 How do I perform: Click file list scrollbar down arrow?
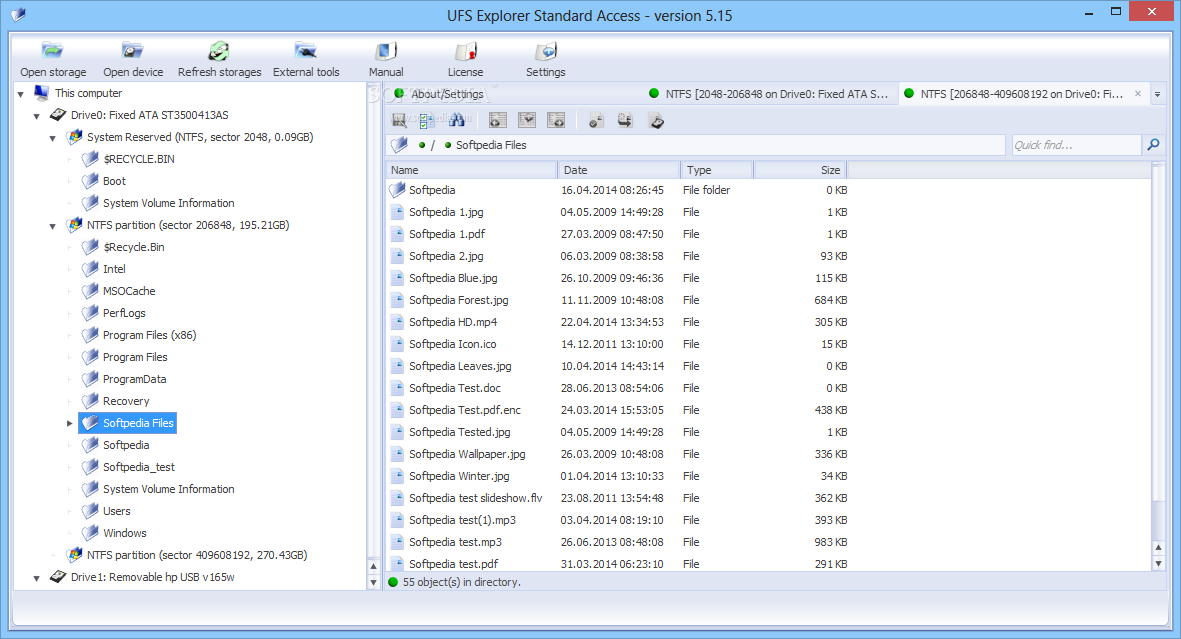pos(1158,563)
